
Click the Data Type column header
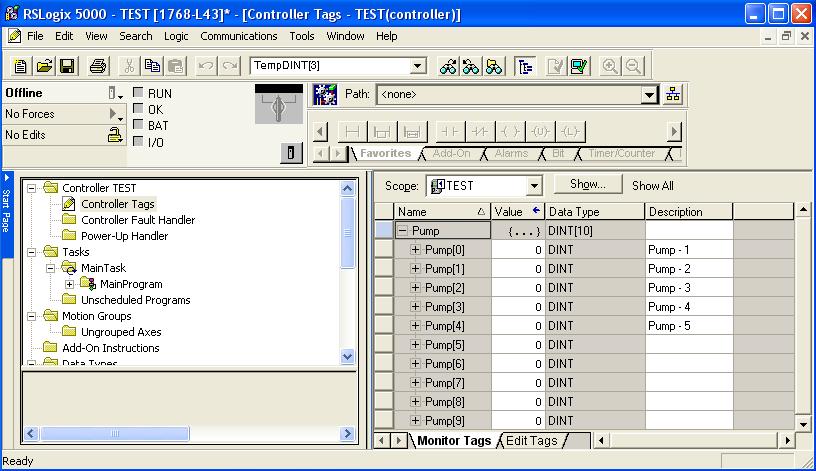pyautogui.click(x=594, y=212)
